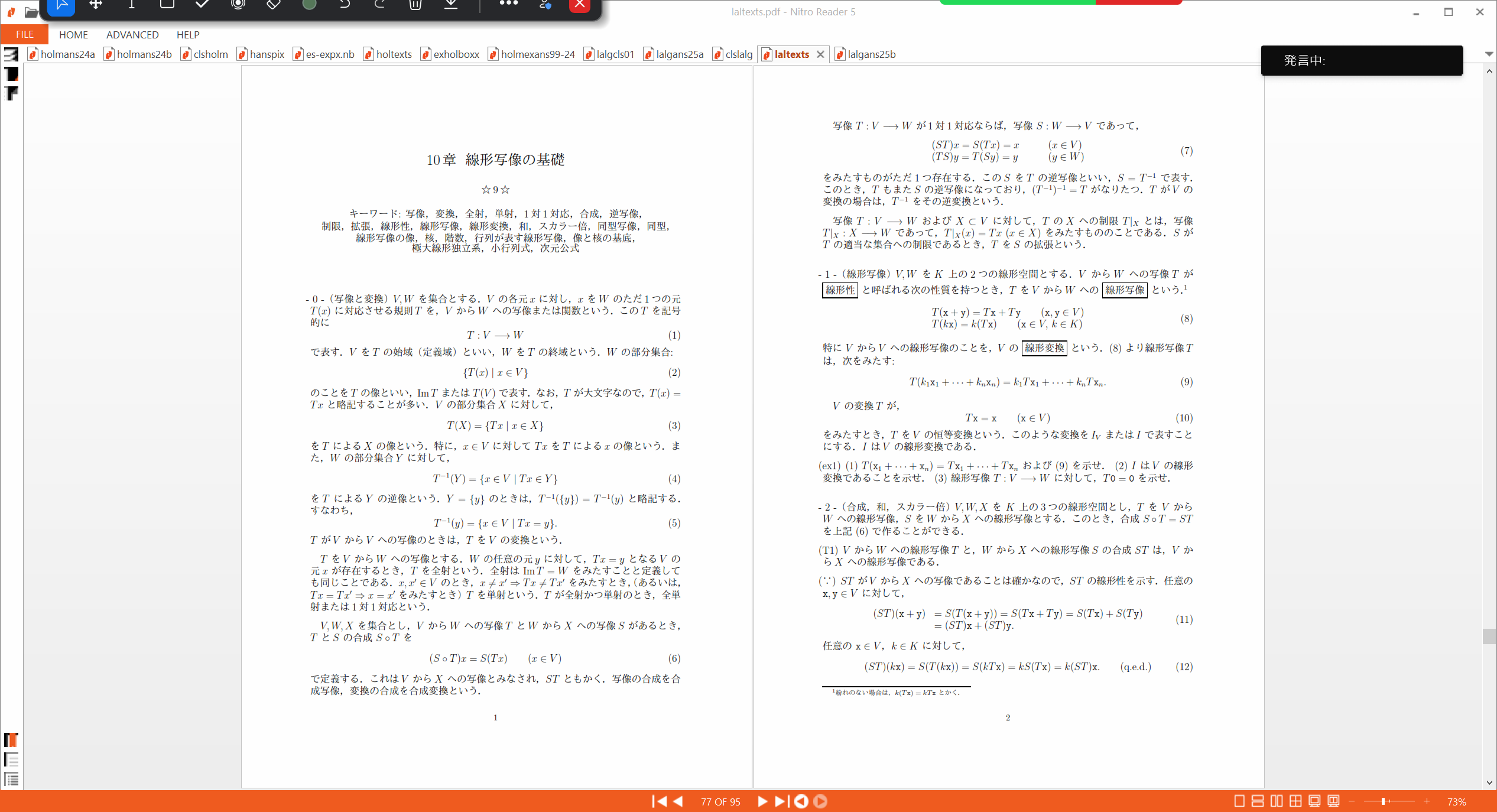
Task: Click the checkmark stamp annotation tool
Action: tap(203, 5)
